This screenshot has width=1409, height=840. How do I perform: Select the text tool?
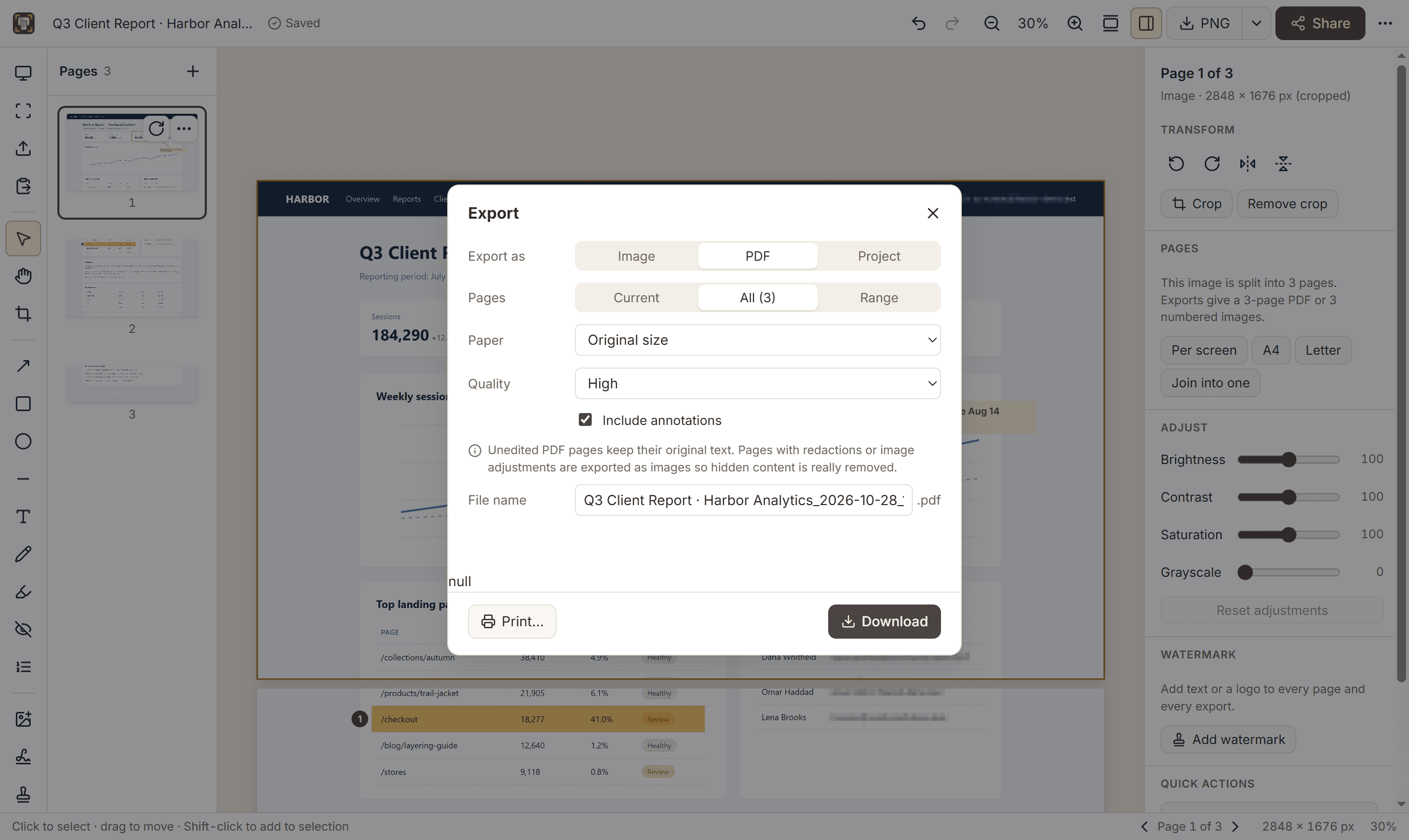23,517
